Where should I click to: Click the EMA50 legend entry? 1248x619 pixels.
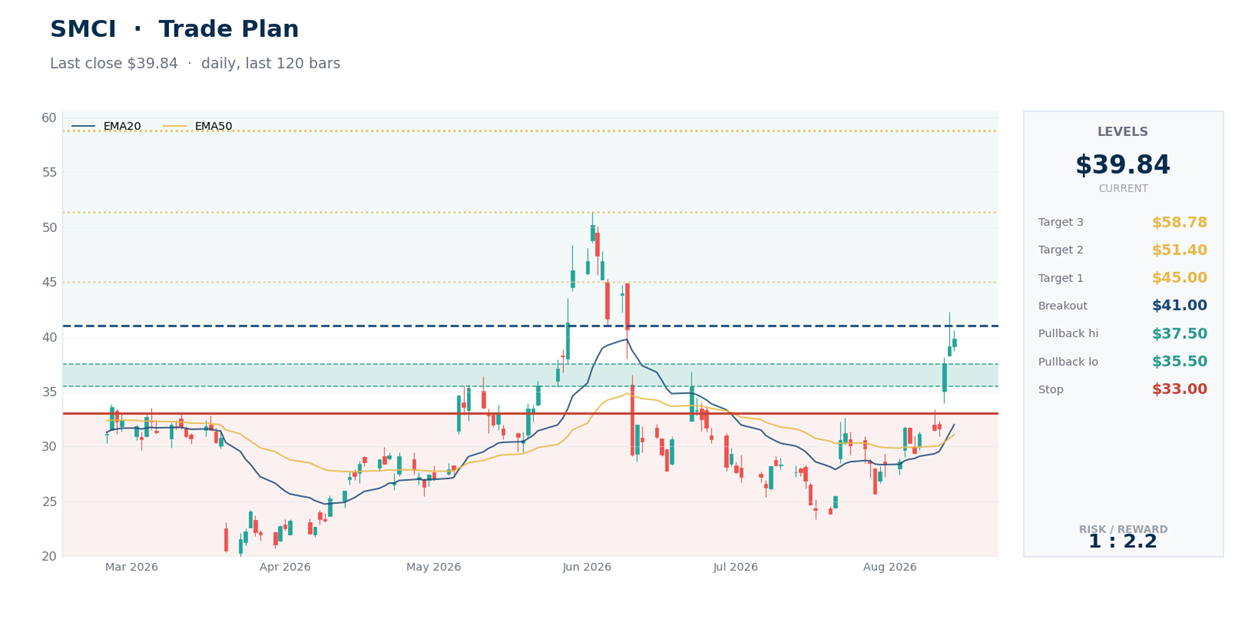coord(198,127)
